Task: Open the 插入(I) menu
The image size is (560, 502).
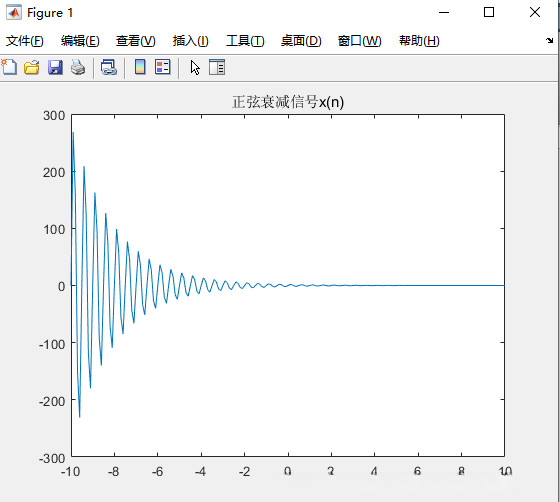Action: coord(191,41)
